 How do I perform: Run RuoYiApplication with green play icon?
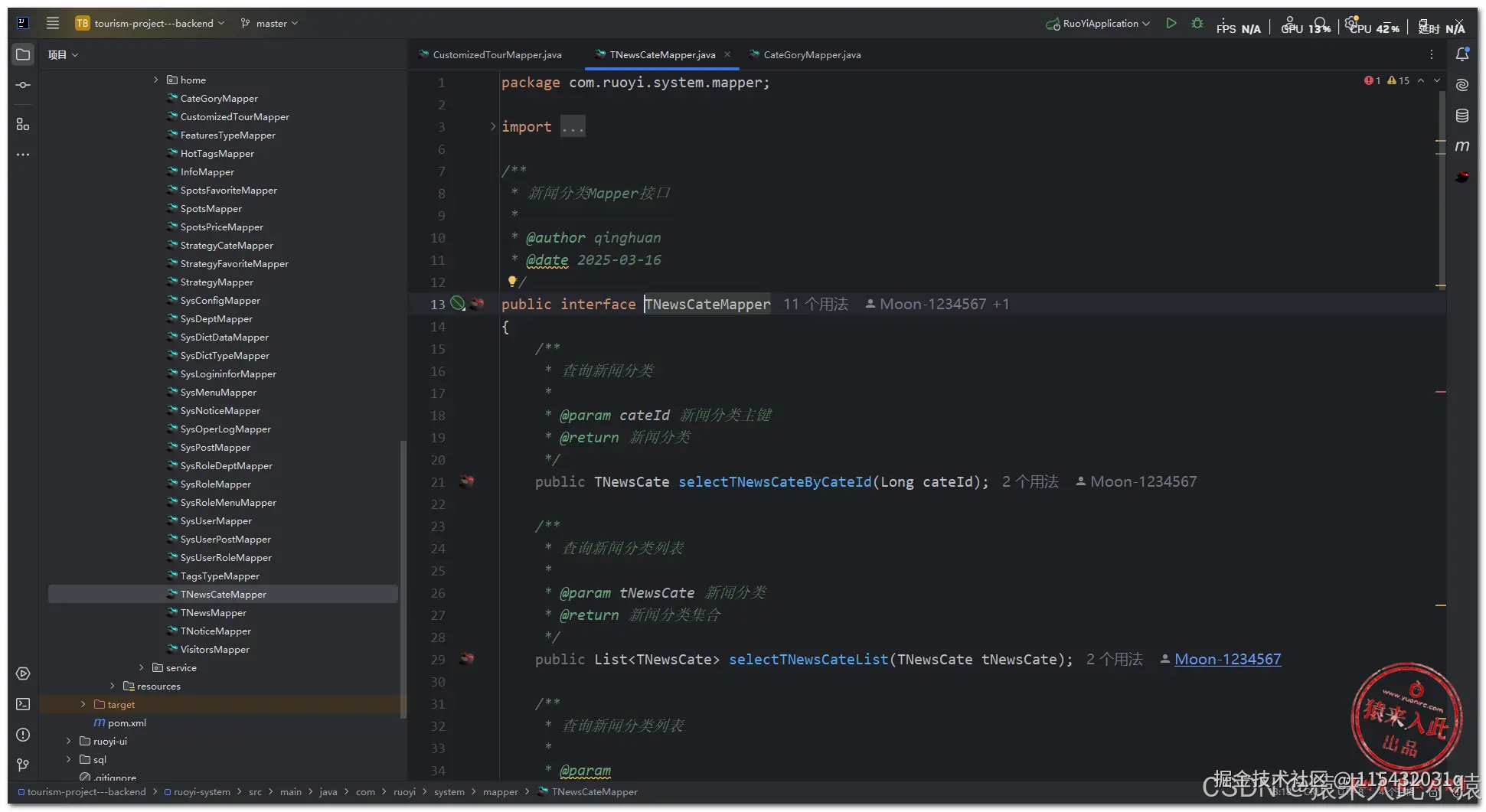coord(1171,23)
